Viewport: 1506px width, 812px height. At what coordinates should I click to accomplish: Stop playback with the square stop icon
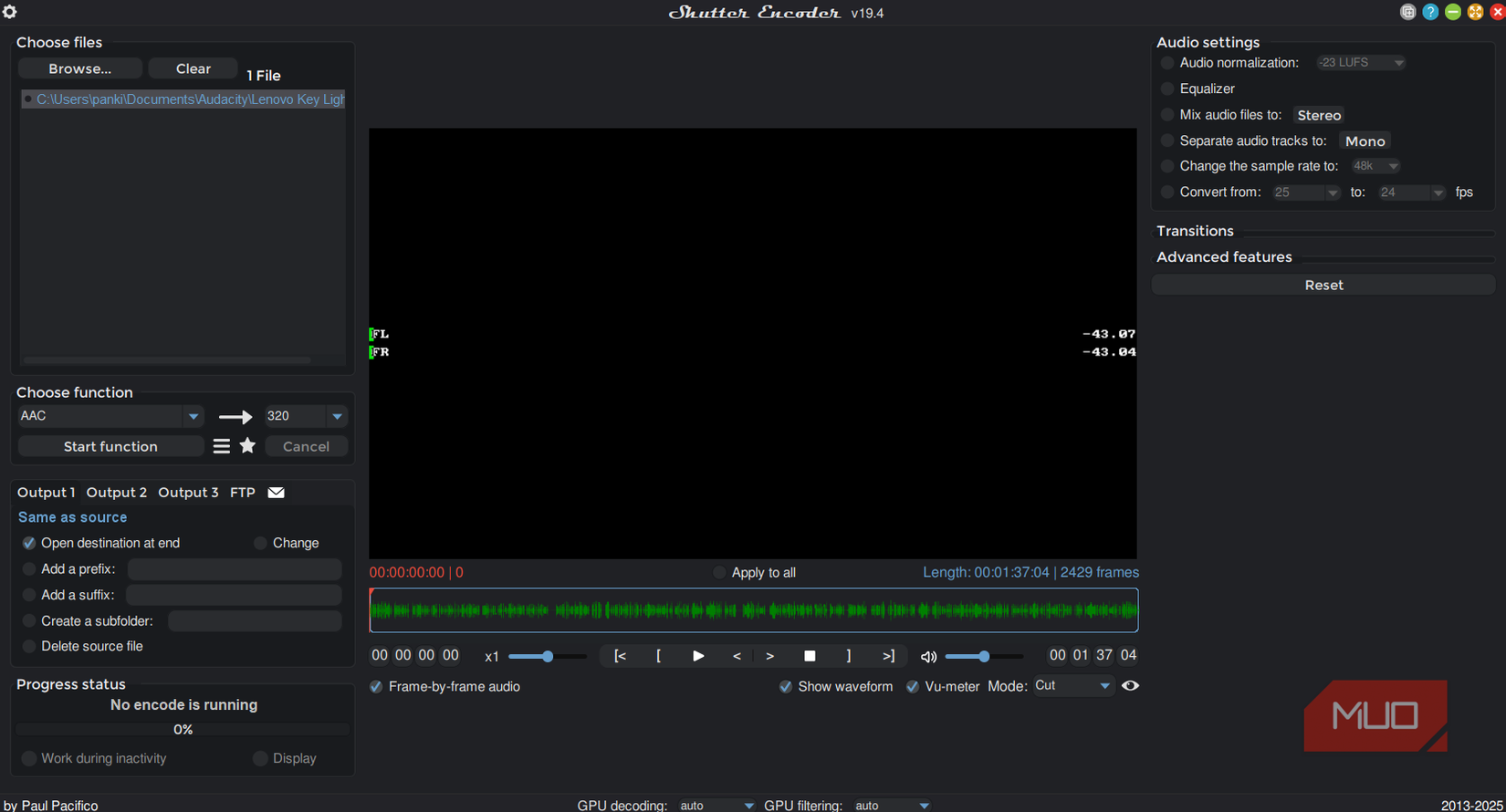(x=810, y=656)
